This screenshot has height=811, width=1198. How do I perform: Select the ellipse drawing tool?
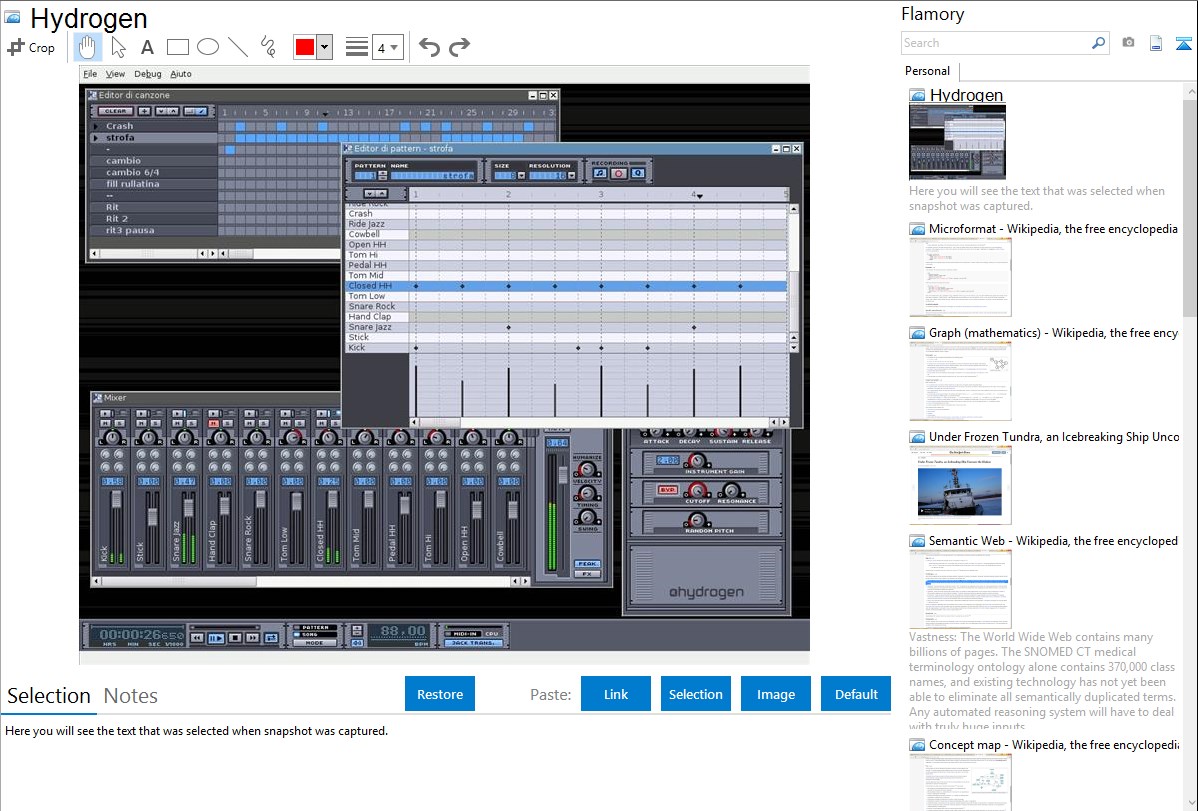208,47
